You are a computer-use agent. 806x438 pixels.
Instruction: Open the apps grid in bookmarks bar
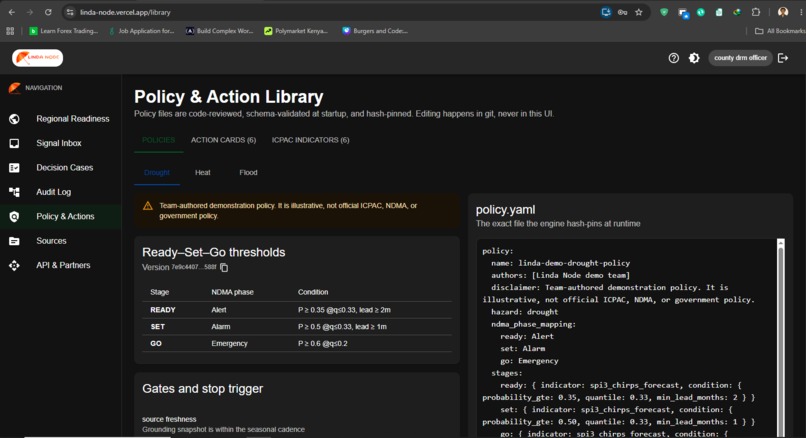[10, 31]
